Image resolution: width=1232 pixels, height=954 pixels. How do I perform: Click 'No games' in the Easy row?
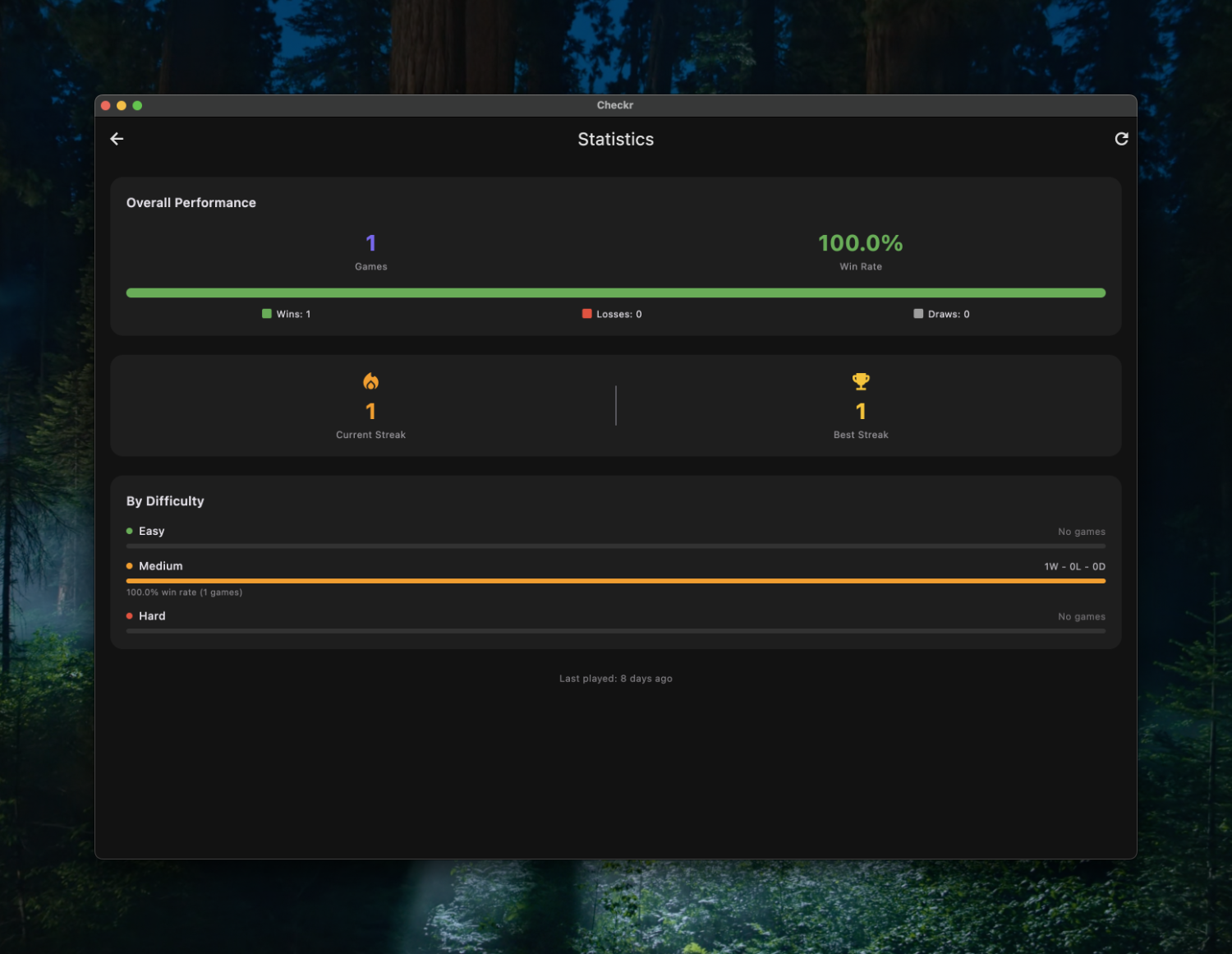[1082, 532]
